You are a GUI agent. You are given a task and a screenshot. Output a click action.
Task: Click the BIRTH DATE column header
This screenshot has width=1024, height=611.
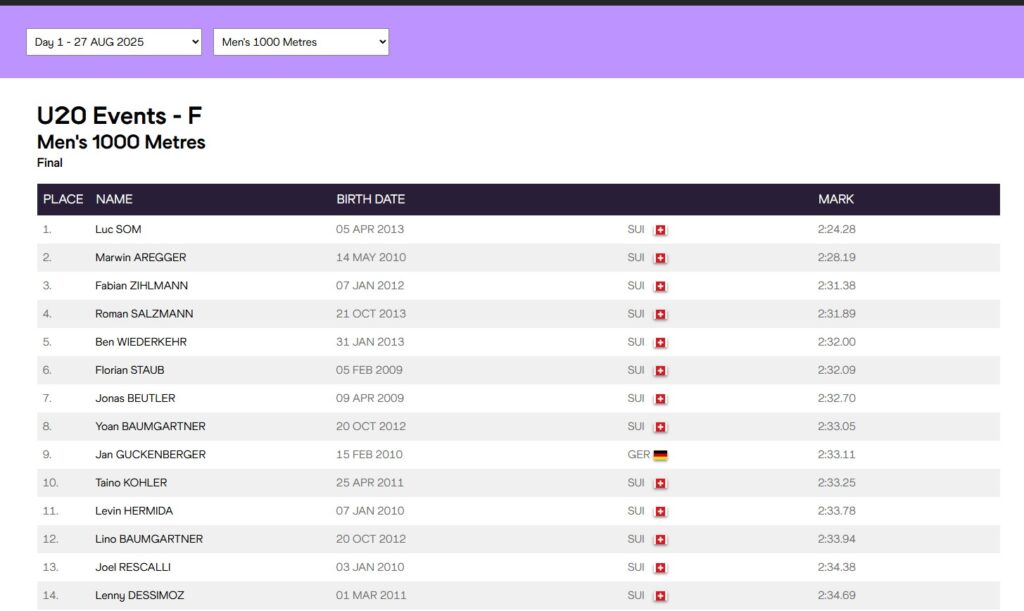370,199
